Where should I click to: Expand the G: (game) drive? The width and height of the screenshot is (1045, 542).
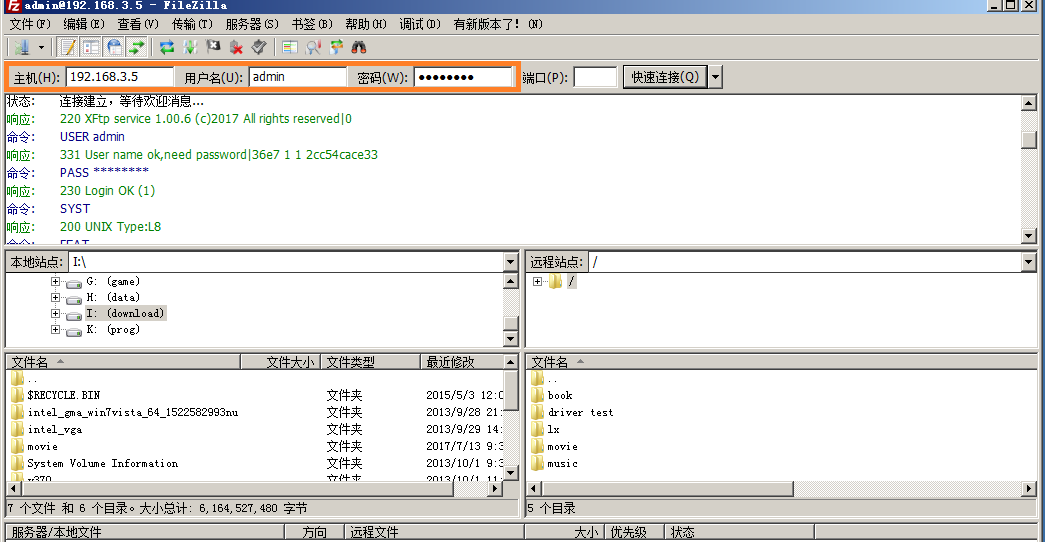click(x=55, y=281)
